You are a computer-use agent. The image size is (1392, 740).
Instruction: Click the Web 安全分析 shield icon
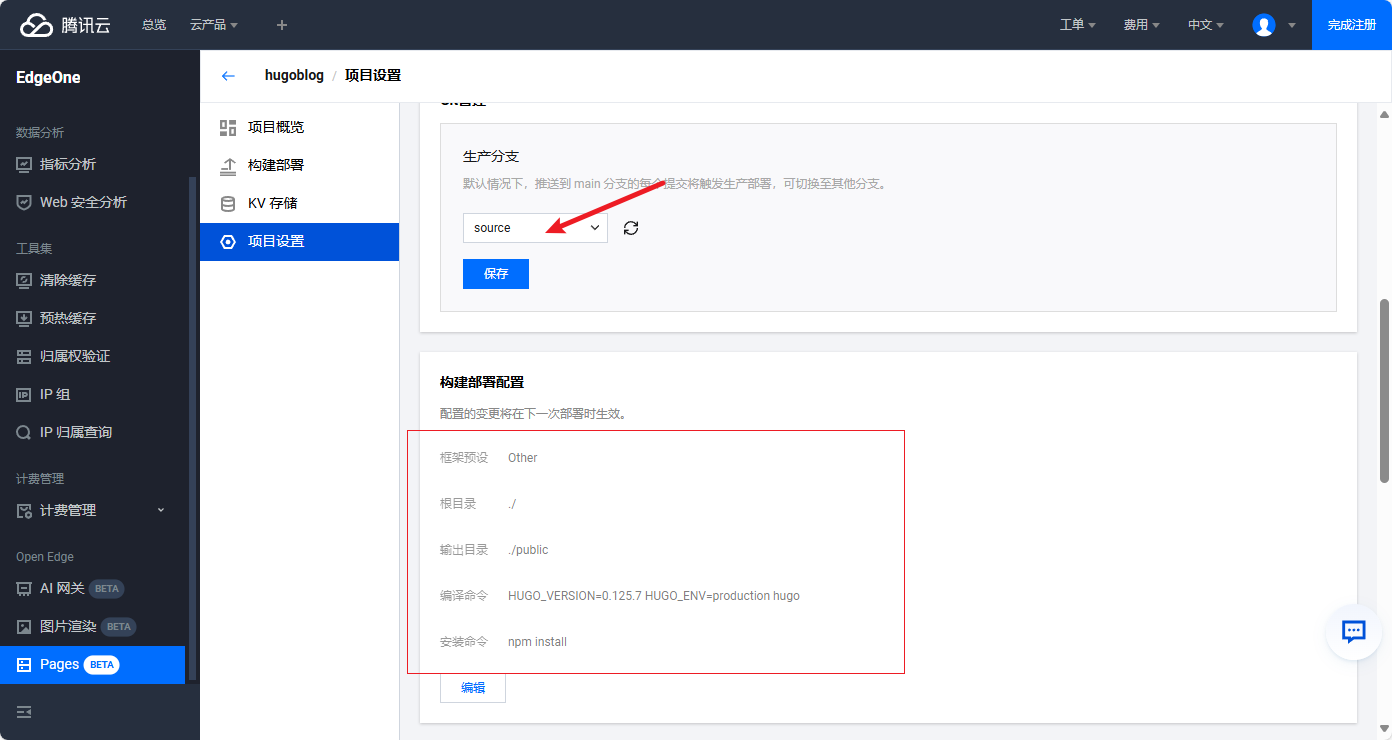[24, 202]
